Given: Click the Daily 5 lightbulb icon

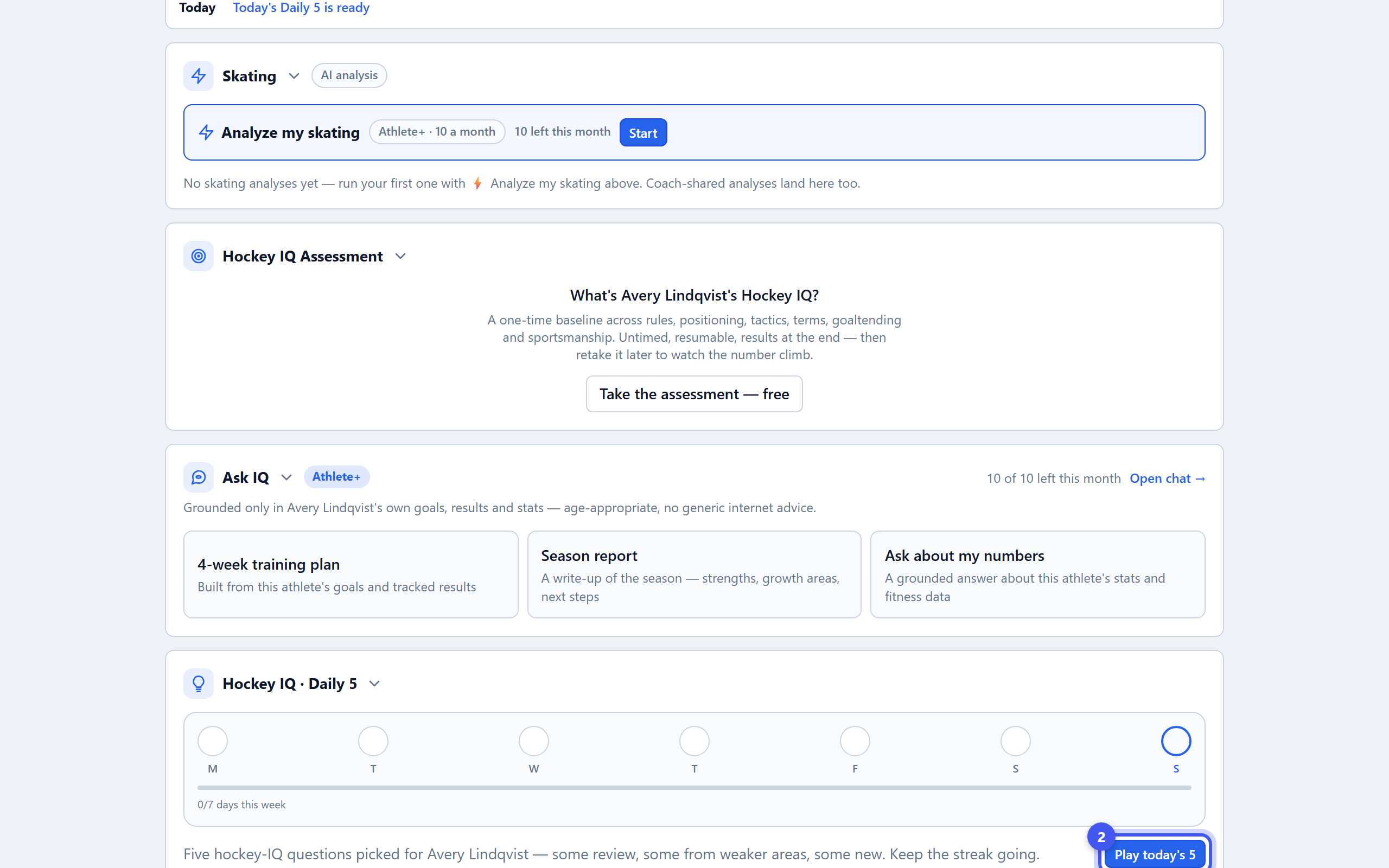Looking at the screenshot, I should pyautogui.click(x=198, y=683).
